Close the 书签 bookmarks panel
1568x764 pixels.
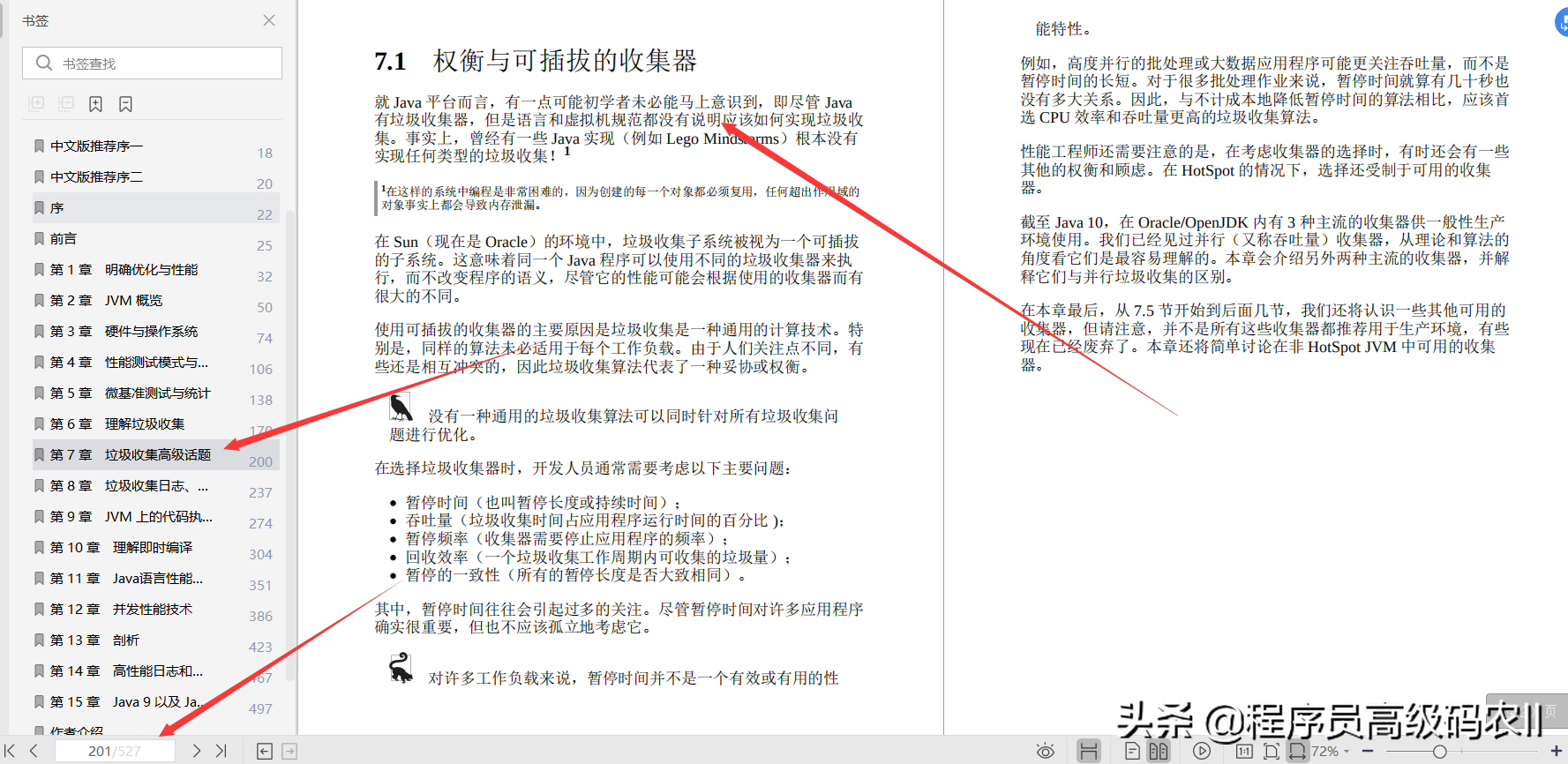point(269,20)
